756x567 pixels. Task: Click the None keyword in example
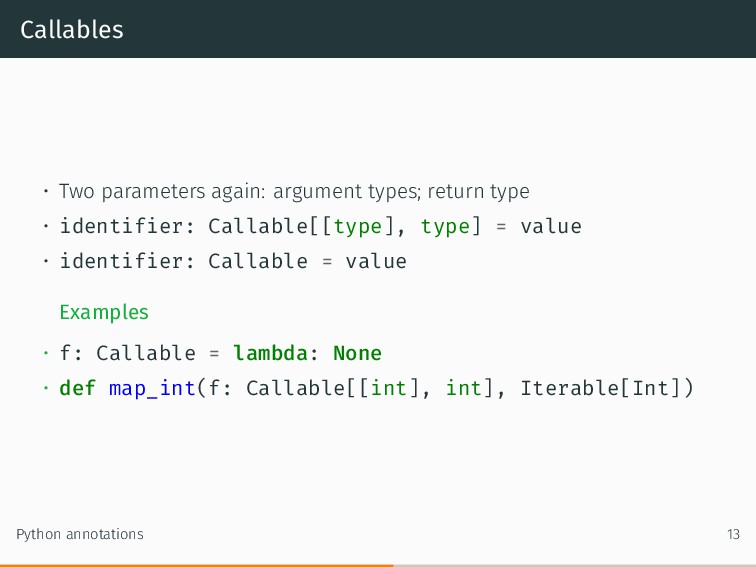(x=357, y=353)
